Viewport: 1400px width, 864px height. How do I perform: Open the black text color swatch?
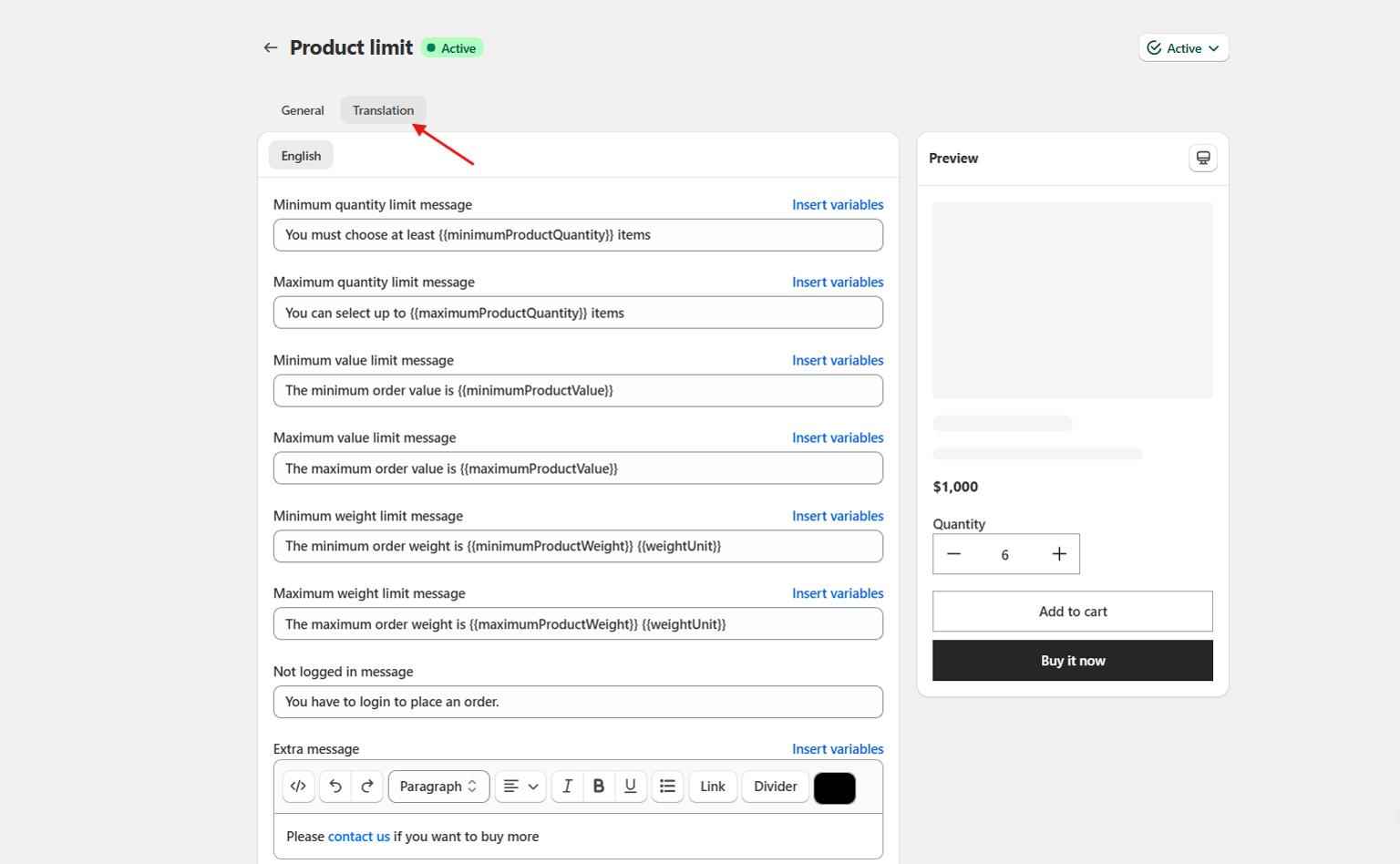pos(834,787)
